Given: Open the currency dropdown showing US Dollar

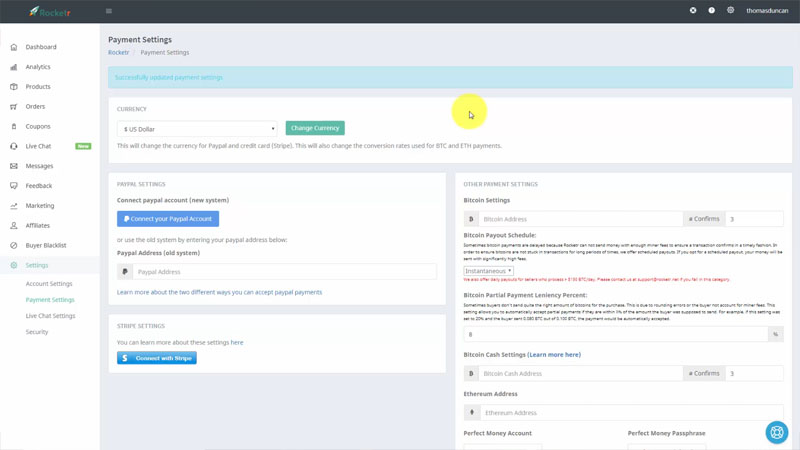Looking at the screenshot, I should 197,129.
